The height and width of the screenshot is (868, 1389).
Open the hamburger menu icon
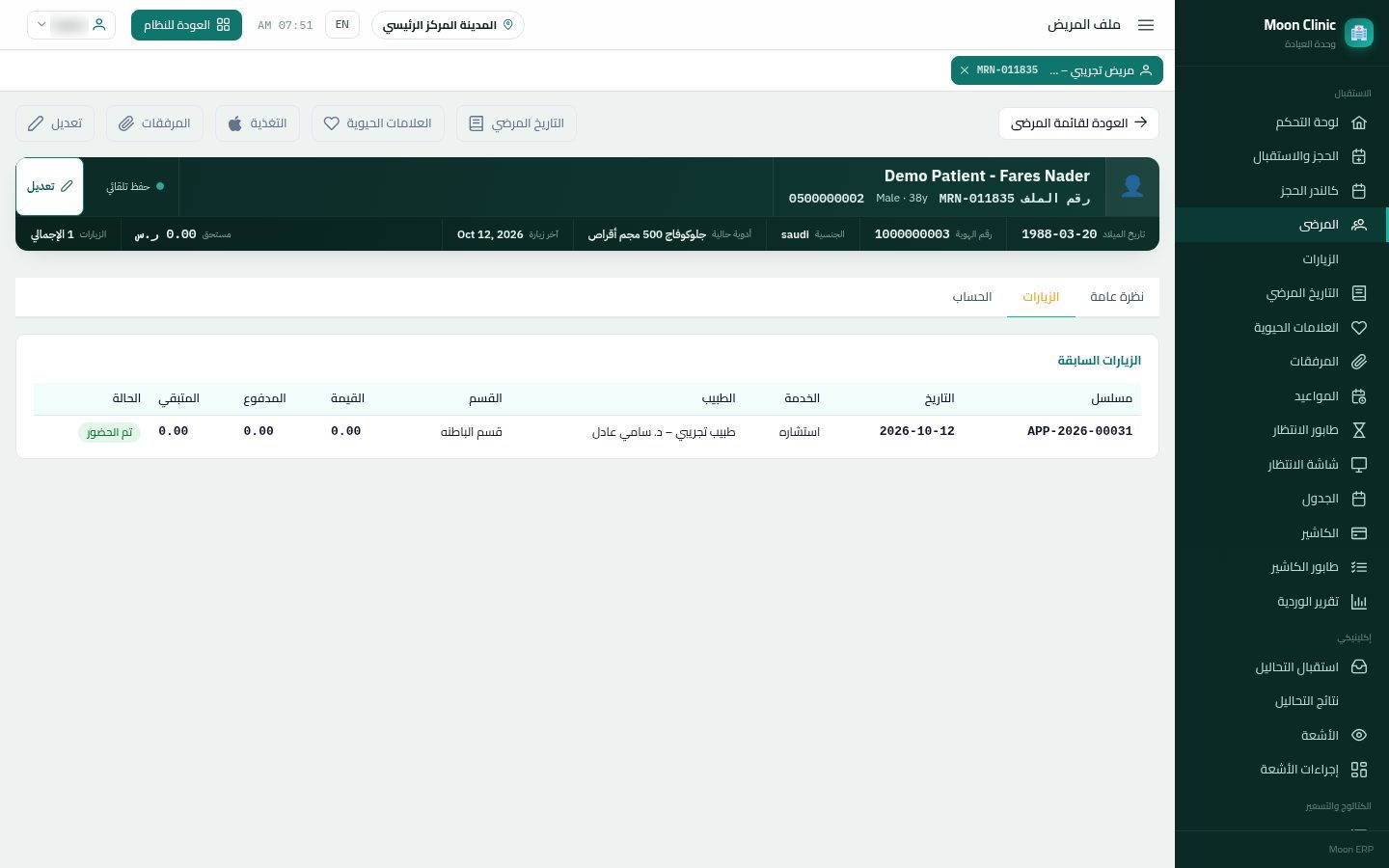pyautogui.click(x=1146, y=25)
